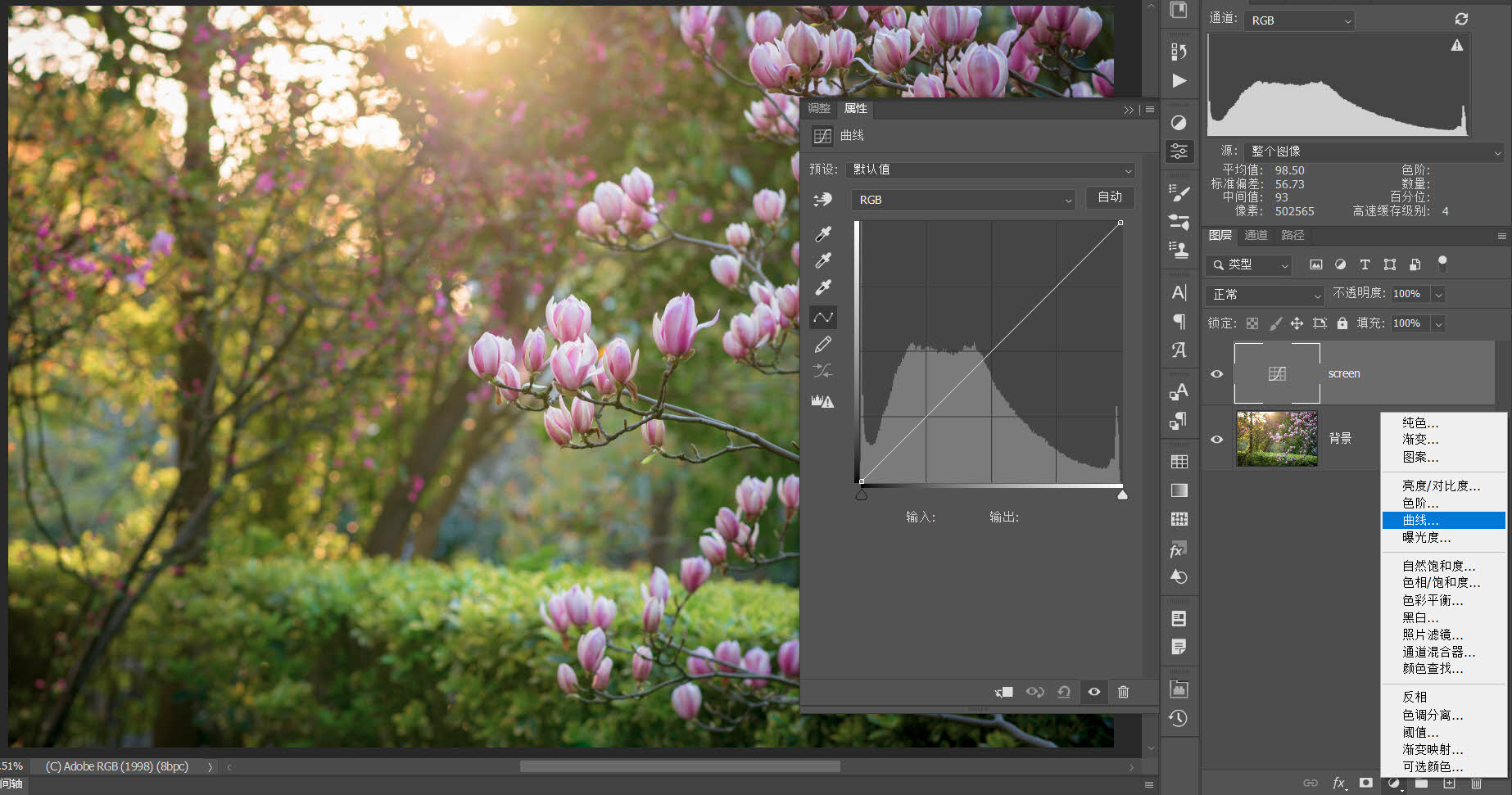Open the Clone Source stamp icon in the dock
1512x795 pixels.
click(x=1179, y=250)
